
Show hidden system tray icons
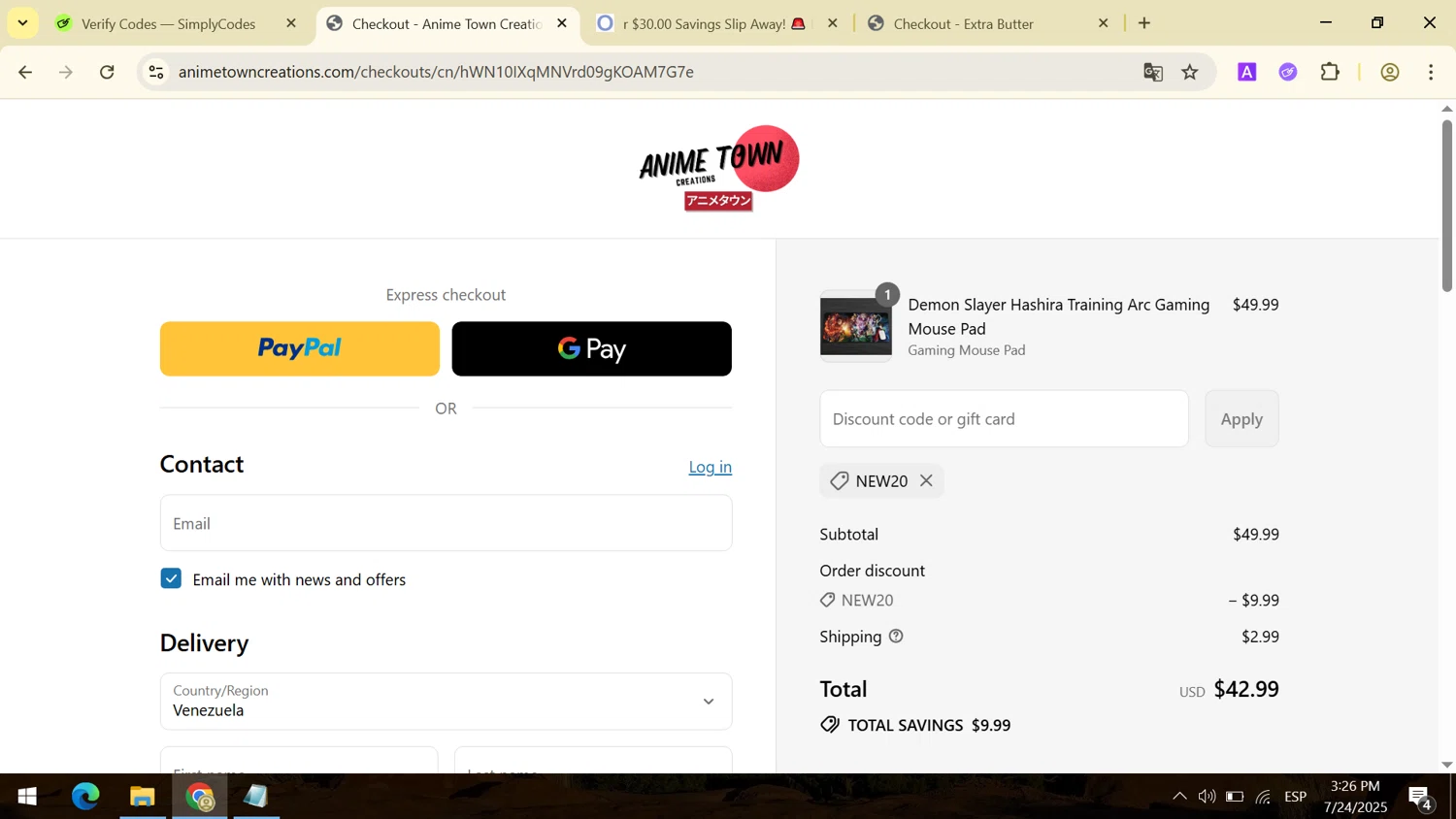(1179, 797)
